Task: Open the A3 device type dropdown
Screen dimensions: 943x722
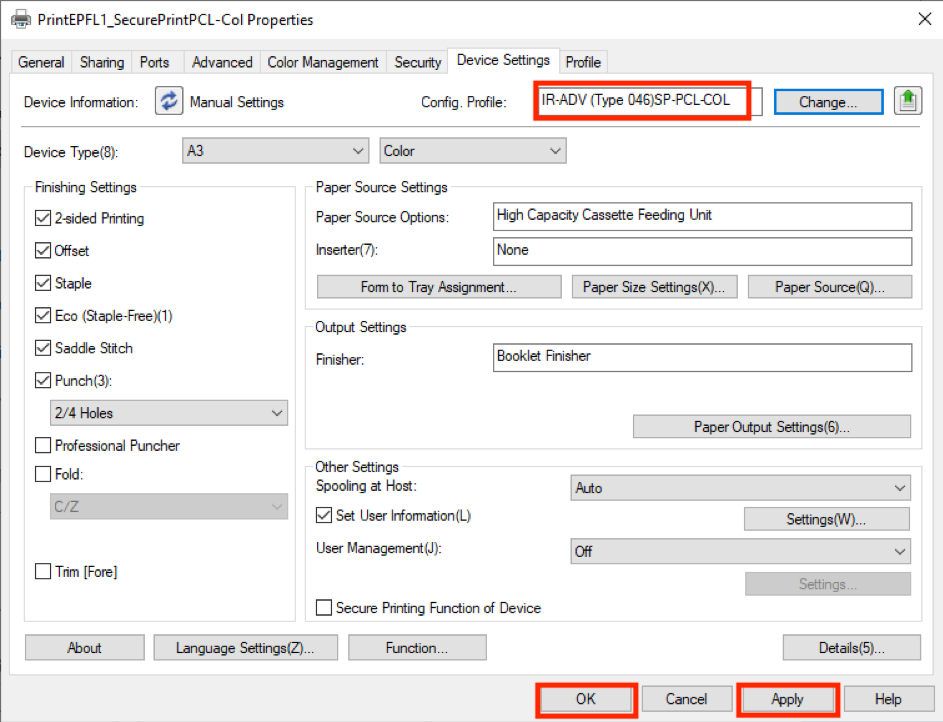Action: pyautogui.click(x=276, y=151)
